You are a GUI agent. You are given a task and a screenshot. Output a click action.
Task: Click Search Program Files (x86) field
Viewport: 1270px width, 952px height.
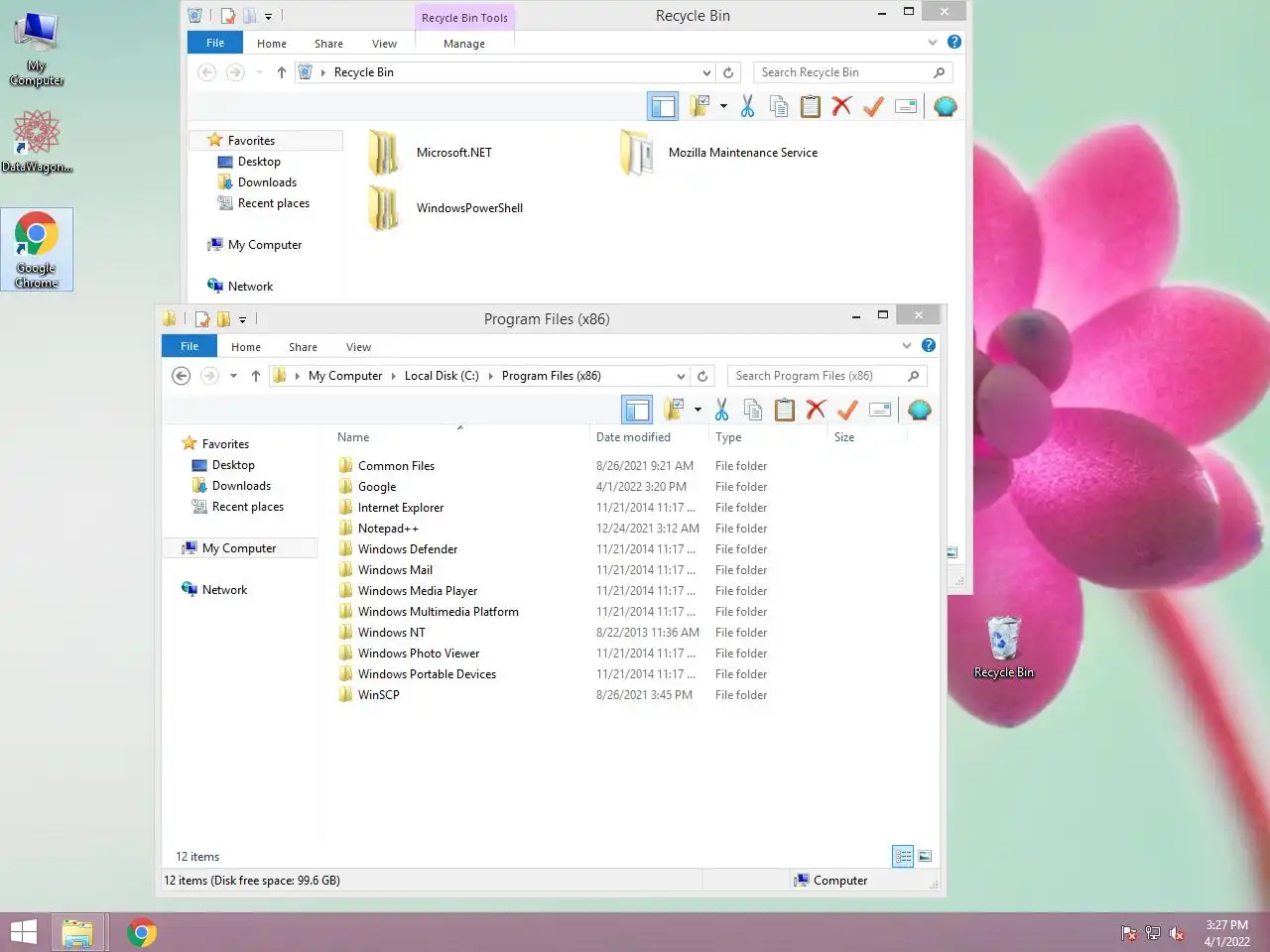click(827, 376)
